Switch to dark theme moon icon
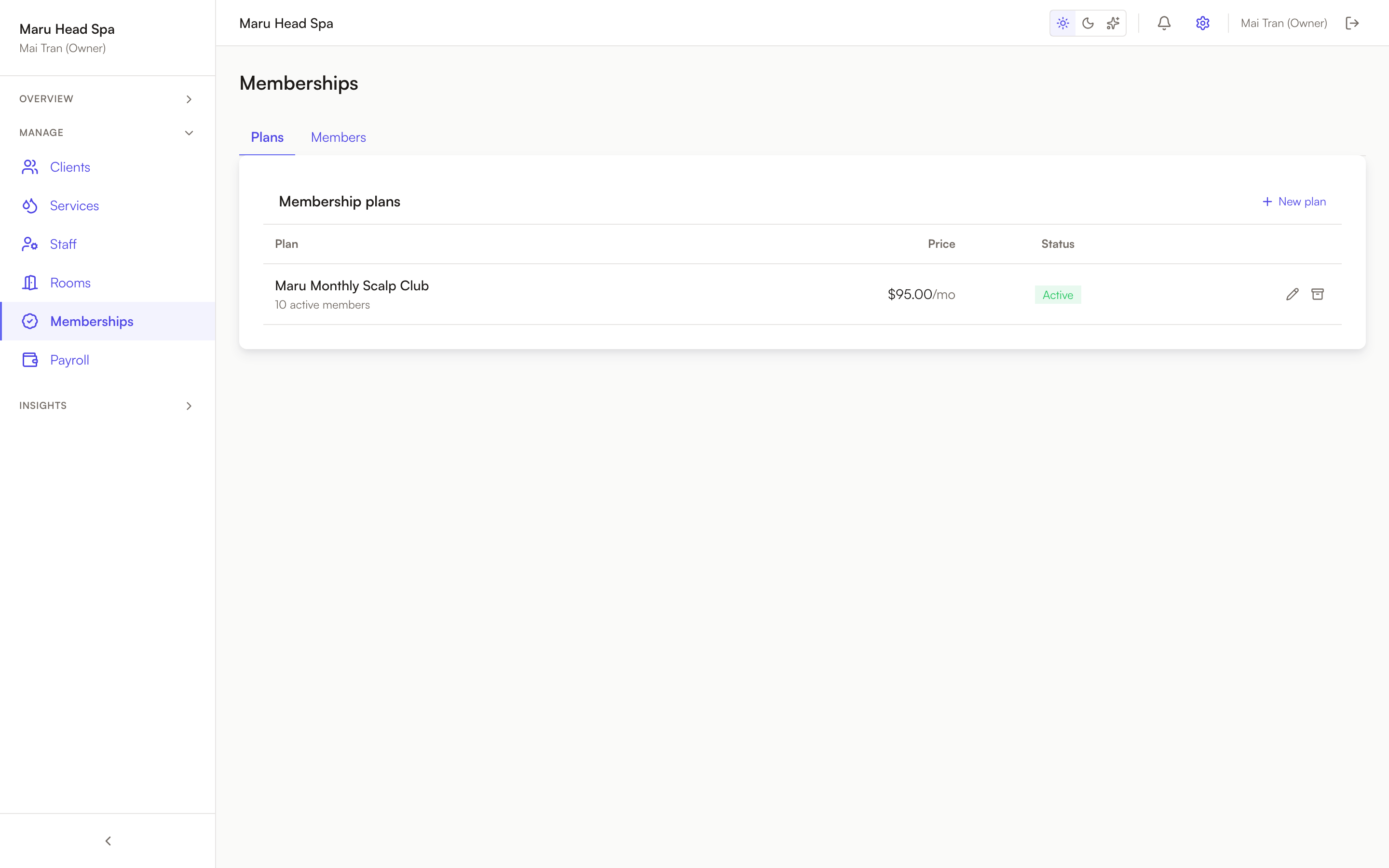The image size is (1389, 868). 1088,23
